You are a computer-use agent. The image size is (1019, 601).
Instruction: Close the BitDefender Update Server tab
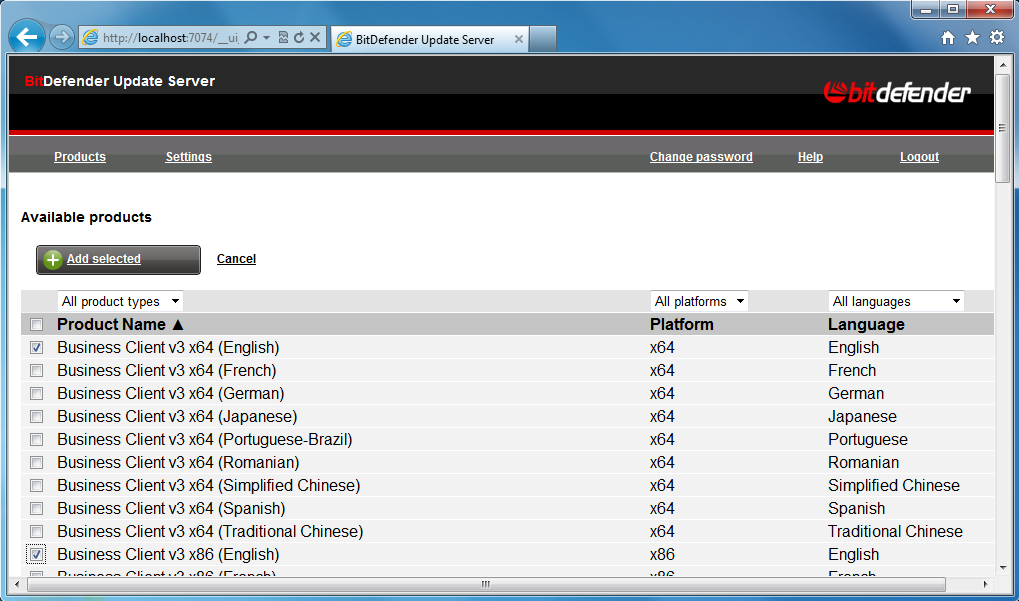coord(519,39)
